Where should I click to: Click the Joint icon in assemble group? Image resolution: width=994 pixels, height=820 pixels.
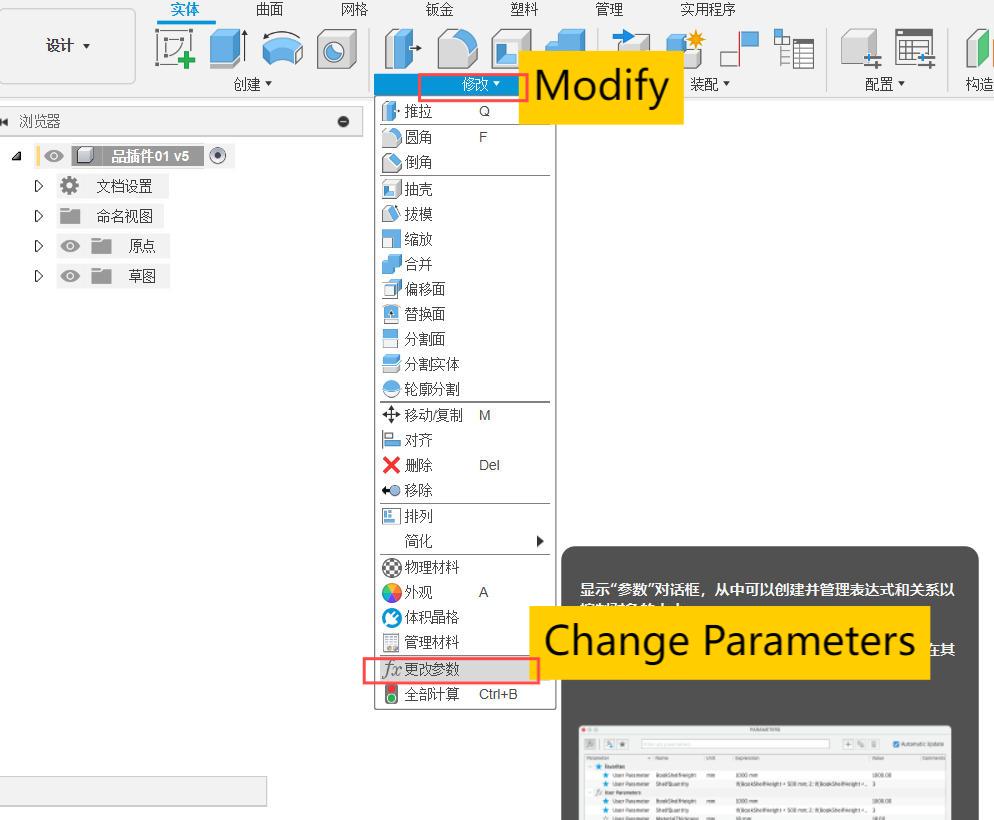(x=739, y=48)
